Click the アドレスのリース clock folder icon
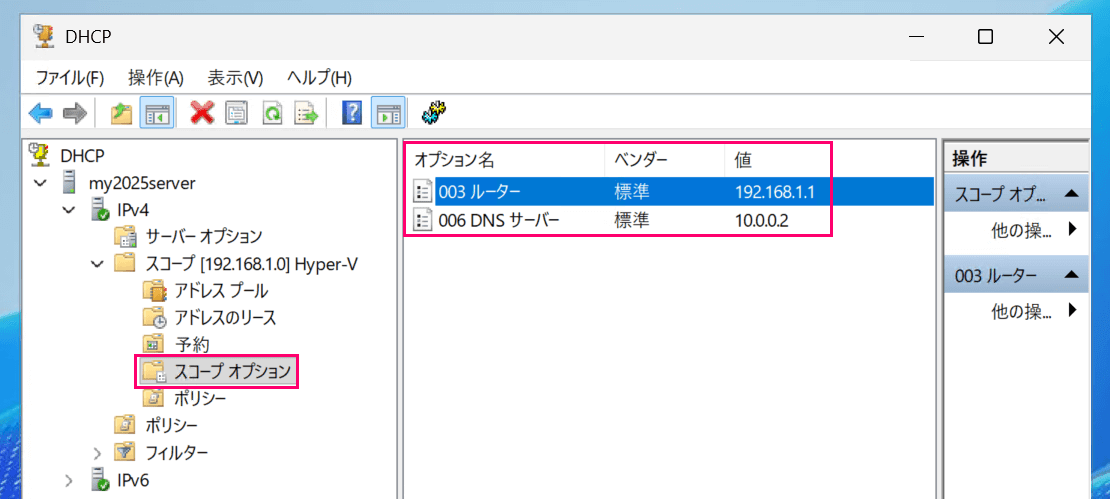The width and height of the screenshot is (1110, 499). pyautogui.click(x=154, y=317)
